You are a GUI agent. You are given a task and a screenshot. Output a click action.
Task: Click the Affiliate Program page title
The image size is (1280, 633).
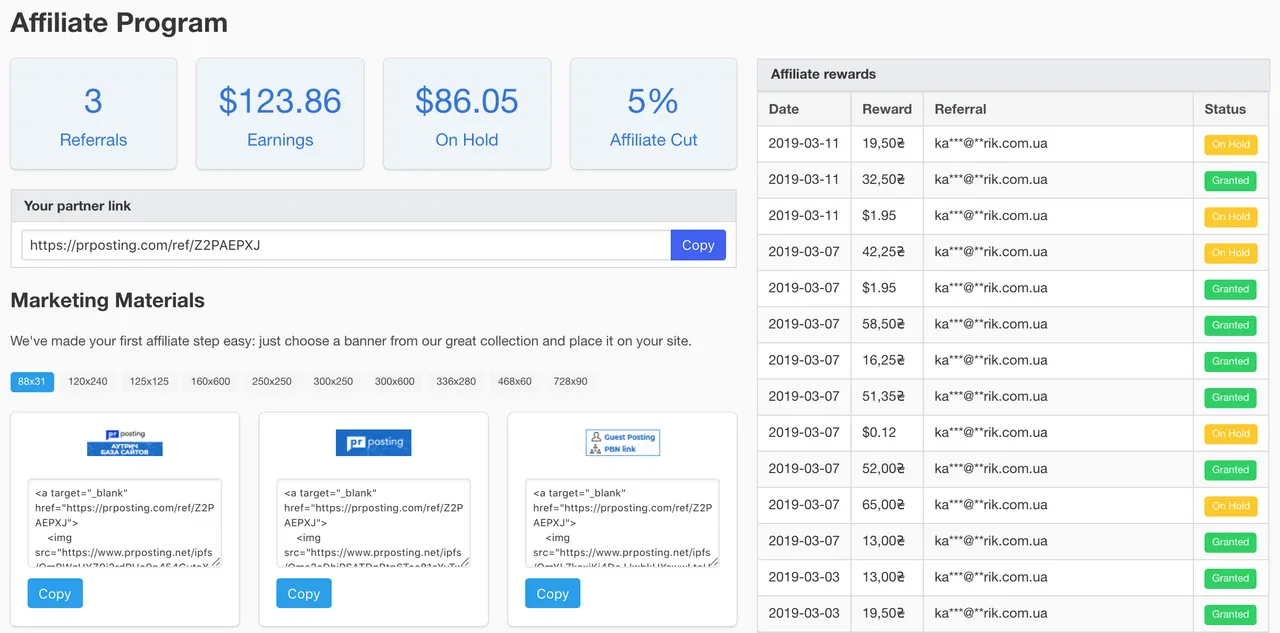point(119,22)
